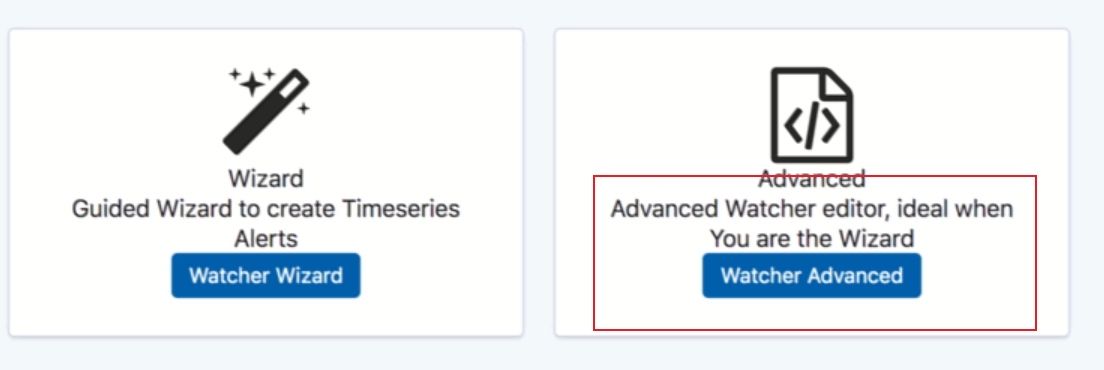
Task: Click the small star right of the wand tip
Action: [303, 108]
